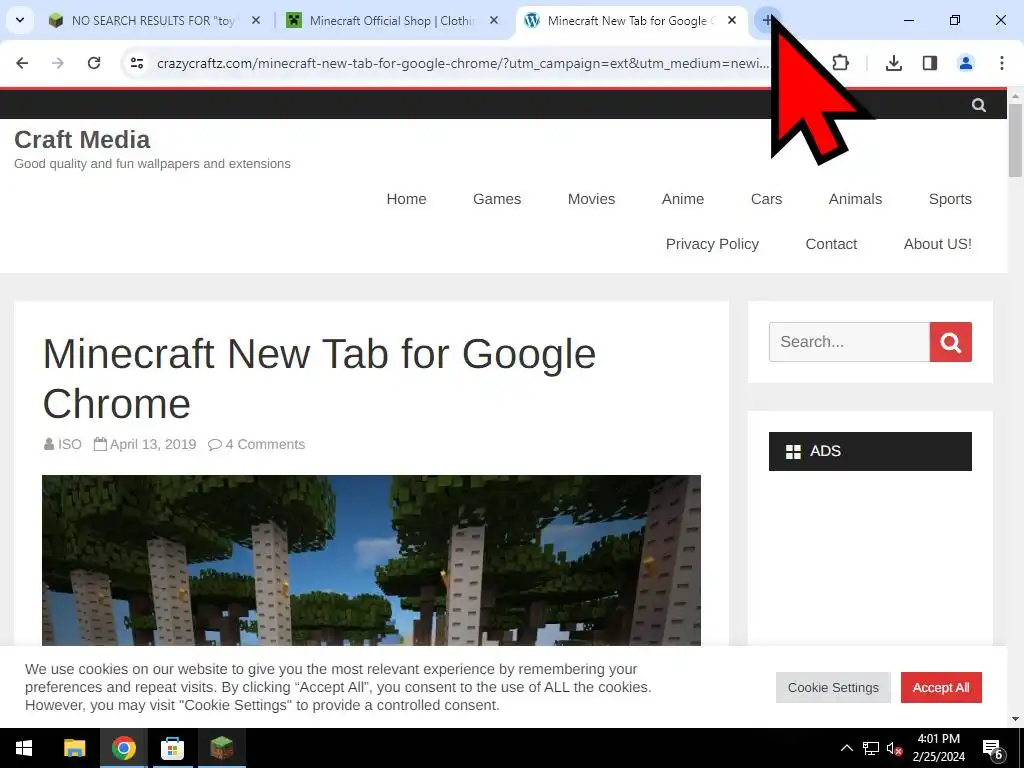Open the Chrome profile avatar
Image resolution: width=1024 pixels, height=768 pixels.
(965, 63)
